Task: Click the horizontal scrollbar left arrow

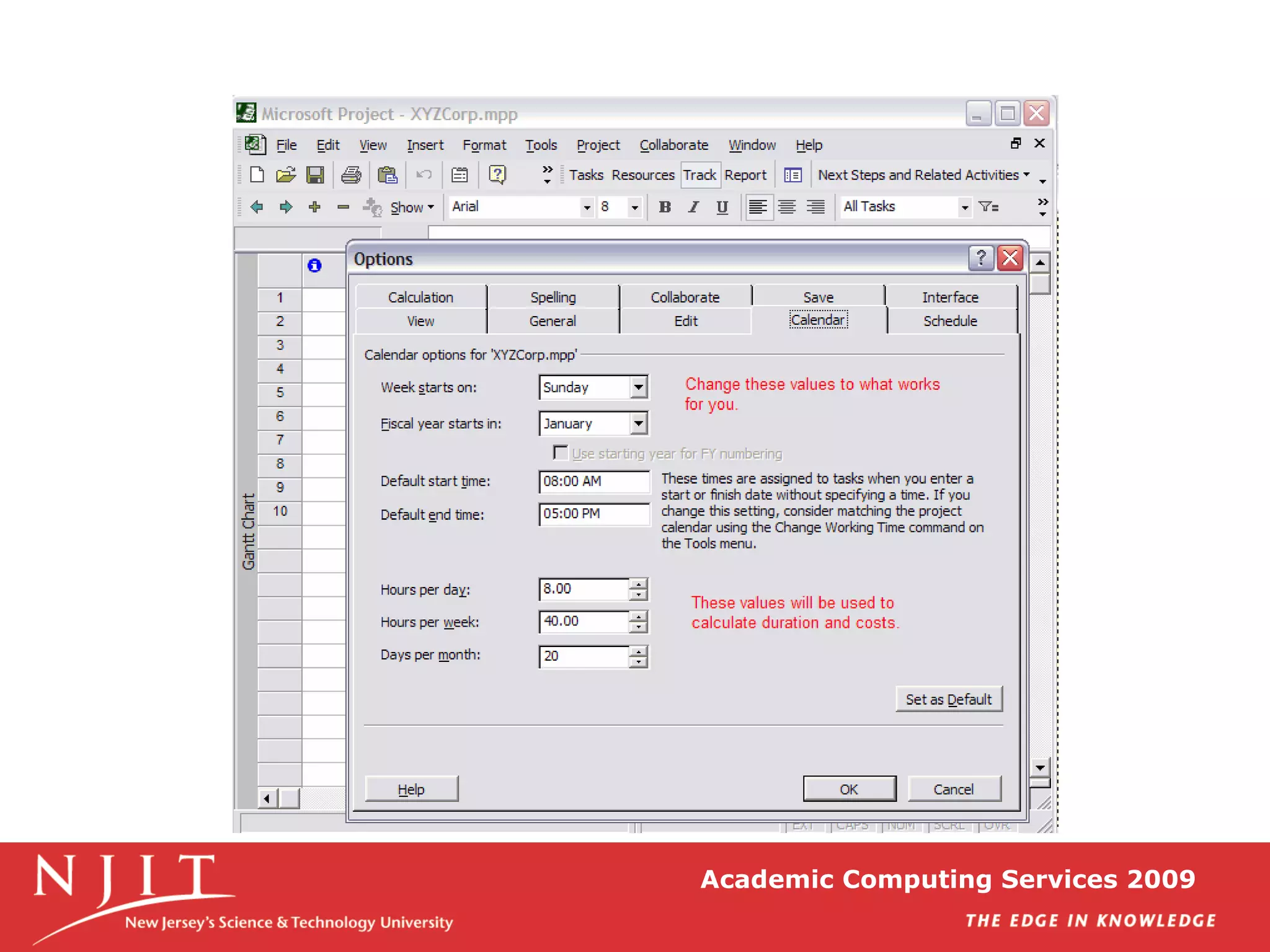Action: (x=267, y=798)
